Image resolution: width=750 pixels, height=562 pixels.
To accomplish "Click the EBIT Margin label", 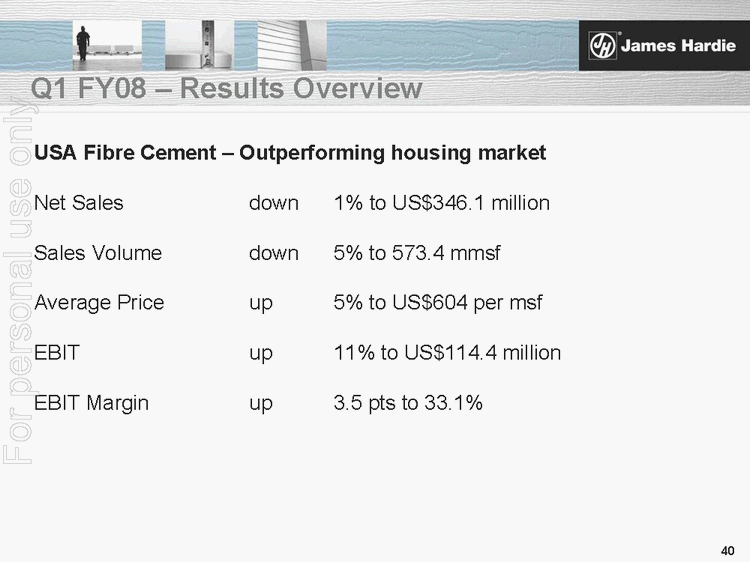I will pyautogui.click(x=91, y=403).
